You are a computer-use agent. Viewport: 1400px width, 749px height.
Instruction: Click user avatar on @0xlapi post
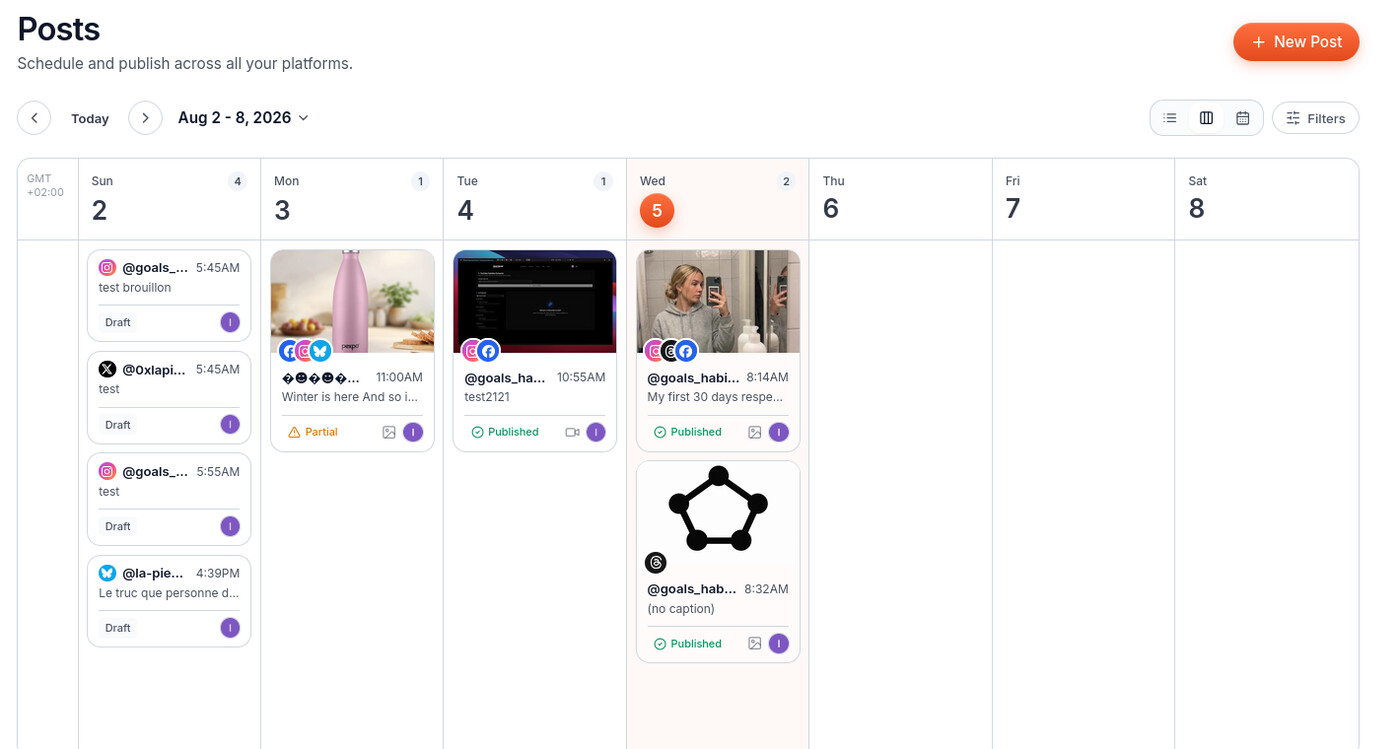(x=230, y=424)
